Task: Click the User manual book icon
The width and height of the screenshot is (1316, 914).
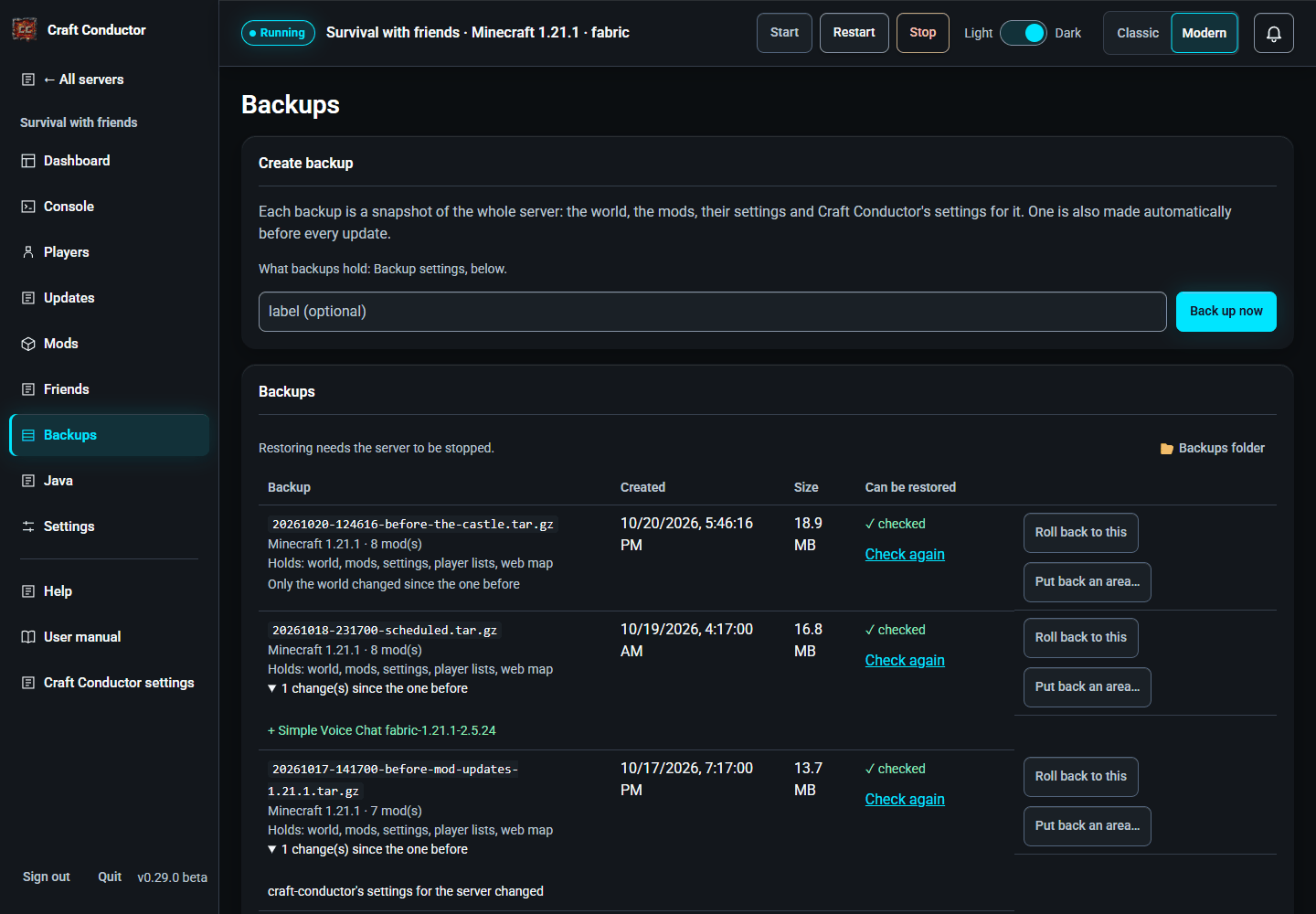Action: [28, 637]
